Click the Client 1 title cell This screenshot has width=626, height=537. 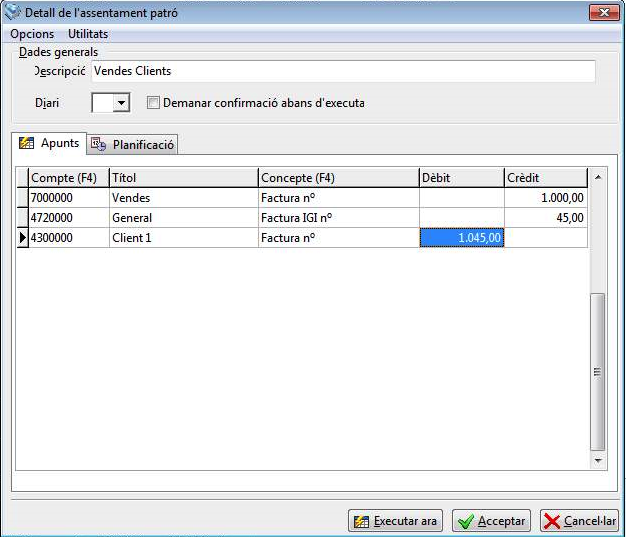[184, 238]
